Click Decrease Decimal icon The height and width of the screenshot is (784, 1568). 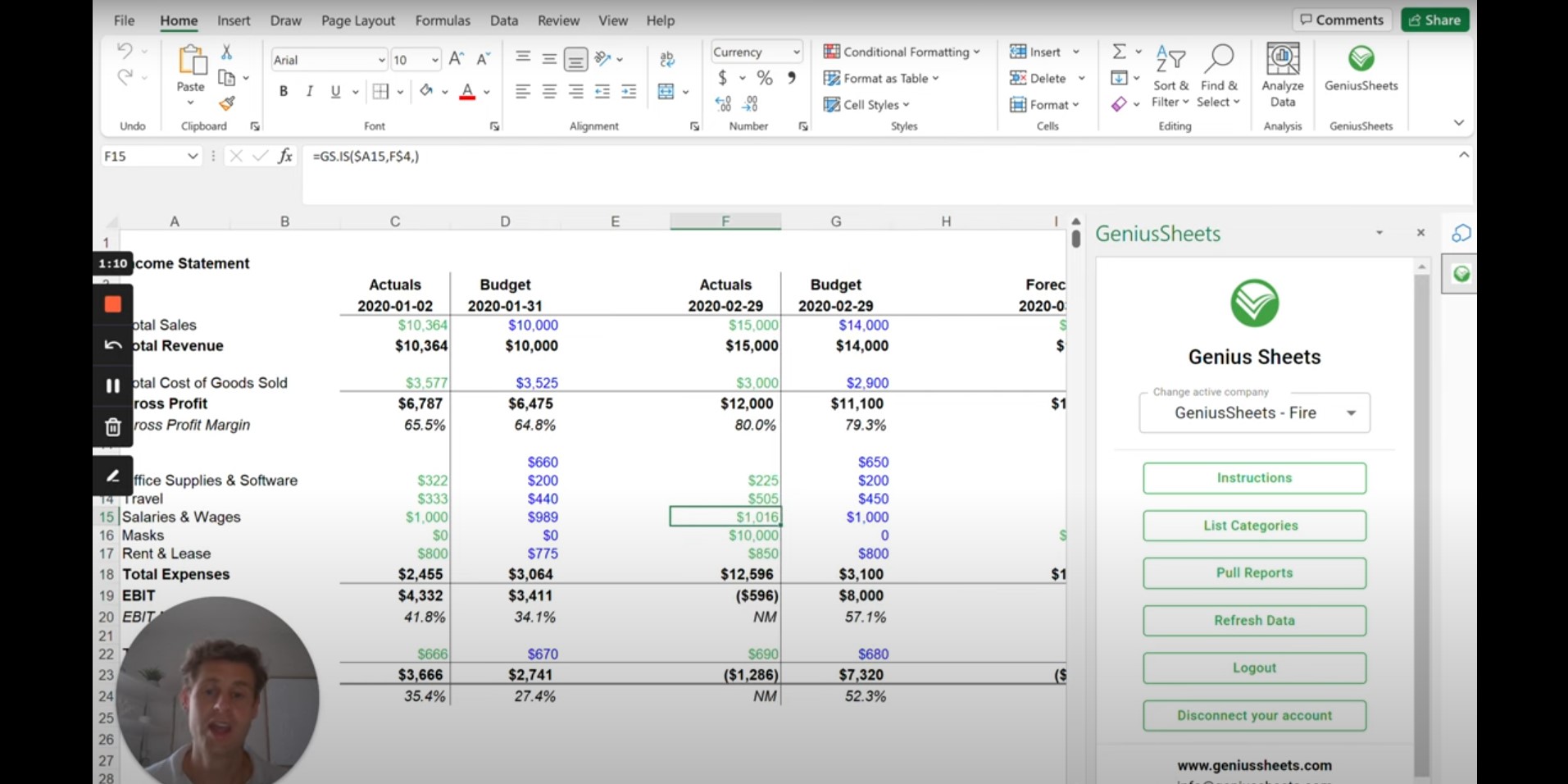[x=750, y=103]
